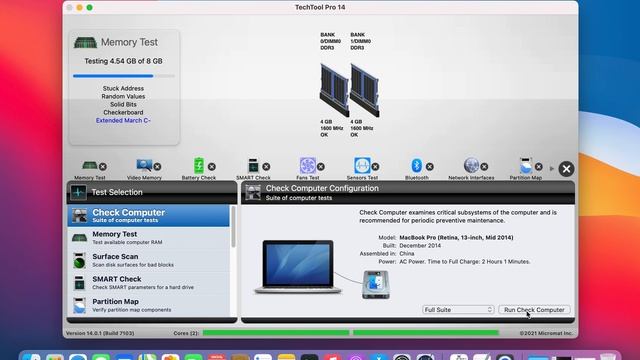640x360 pixels.
Task: Click the BANK 1/DIMM0 memory module graphic
Action: (x=364, y=90)
